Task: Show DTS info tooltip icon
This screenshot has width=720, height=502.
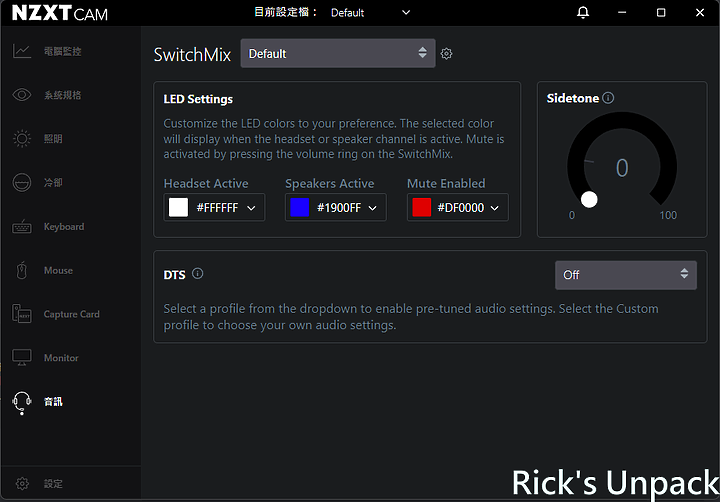Action: [x=197, y=274]
